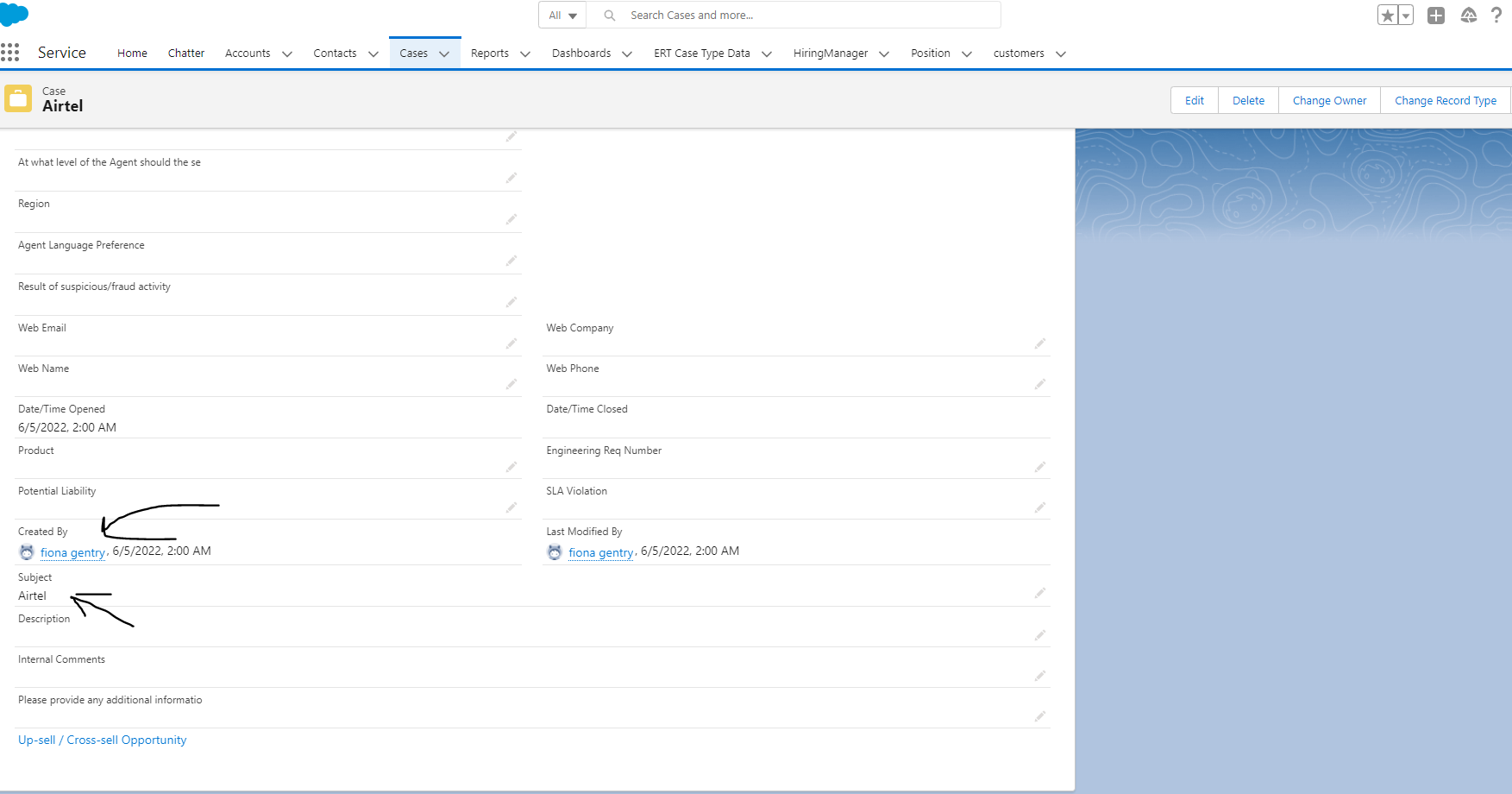Viewport: 1512px width, 794px height.
Task: Click the Salesforce cloud logo
Action: 15,15
